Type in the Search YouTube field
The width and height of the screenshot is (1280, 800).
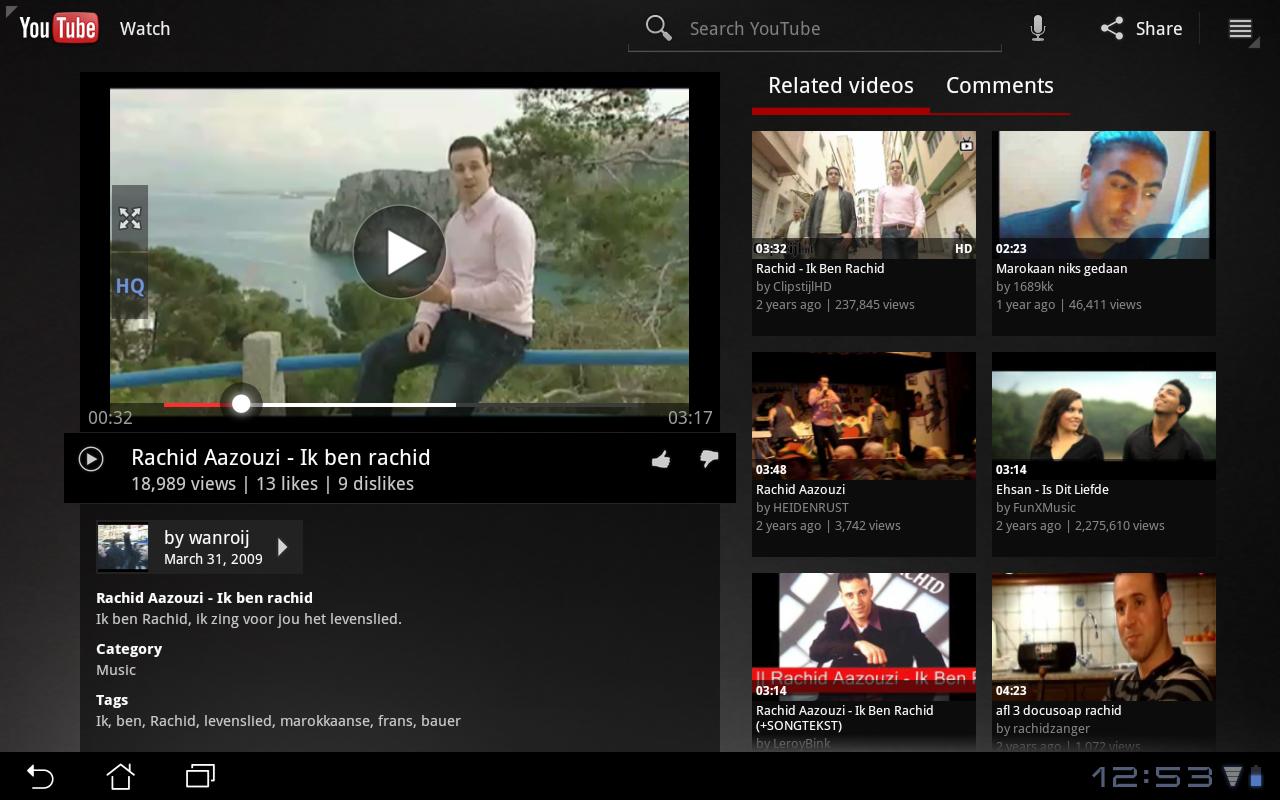[840, 29]
